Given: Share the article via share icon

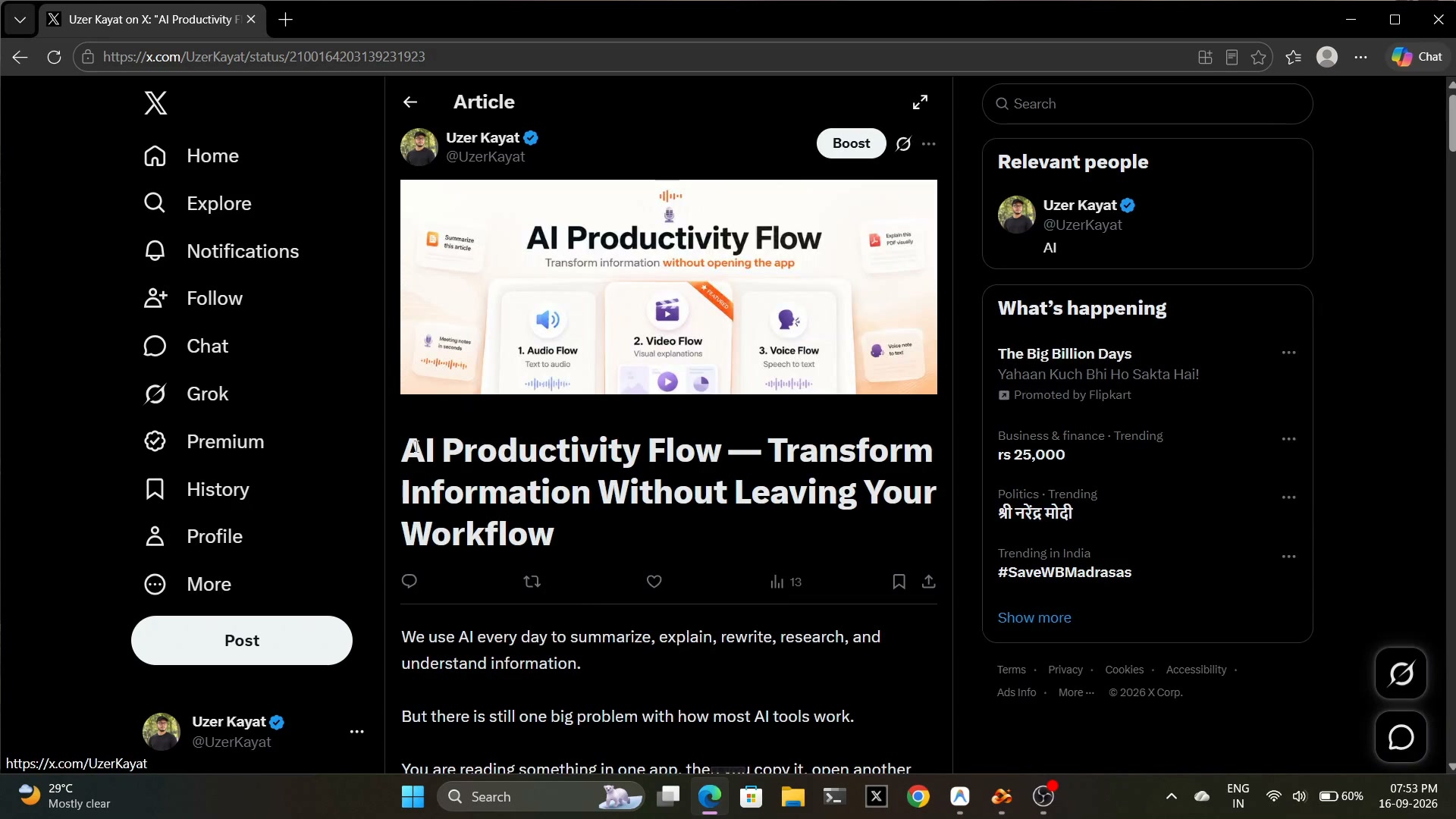Looking at the screenshot, I should [x=929, y=582].
